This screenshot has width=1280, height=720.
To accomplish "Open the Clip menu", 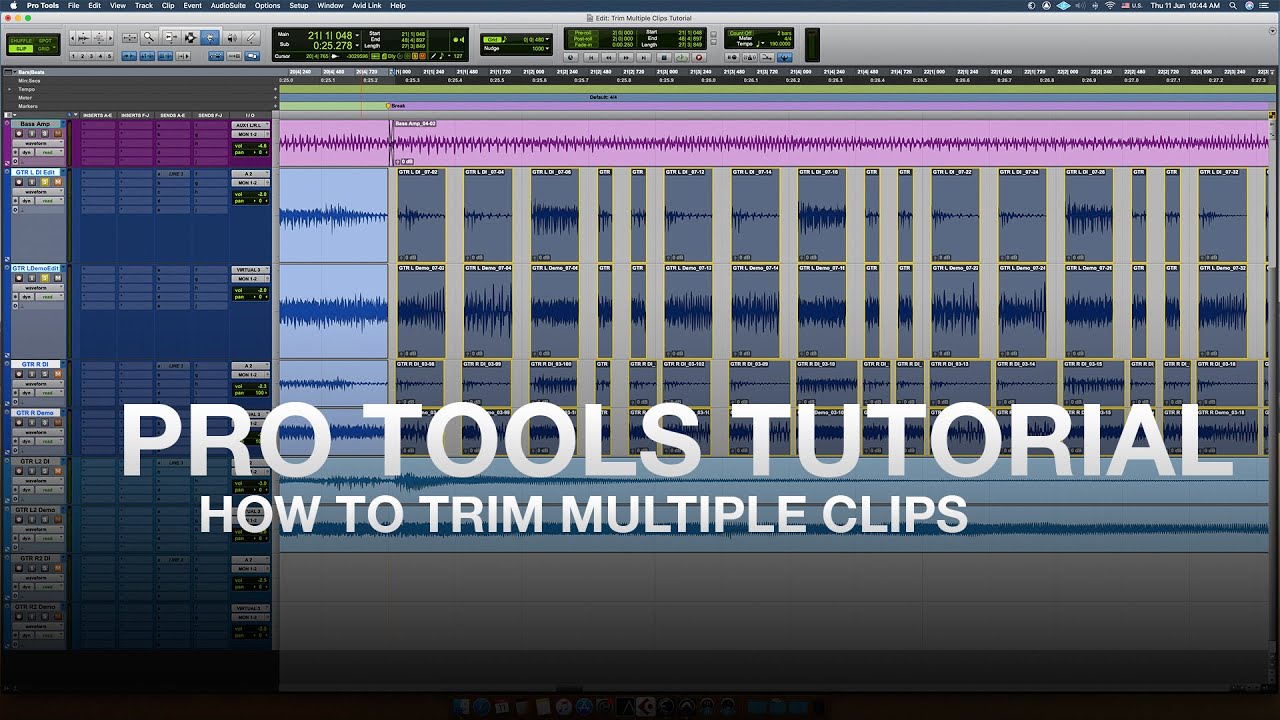I will (168, 5).
